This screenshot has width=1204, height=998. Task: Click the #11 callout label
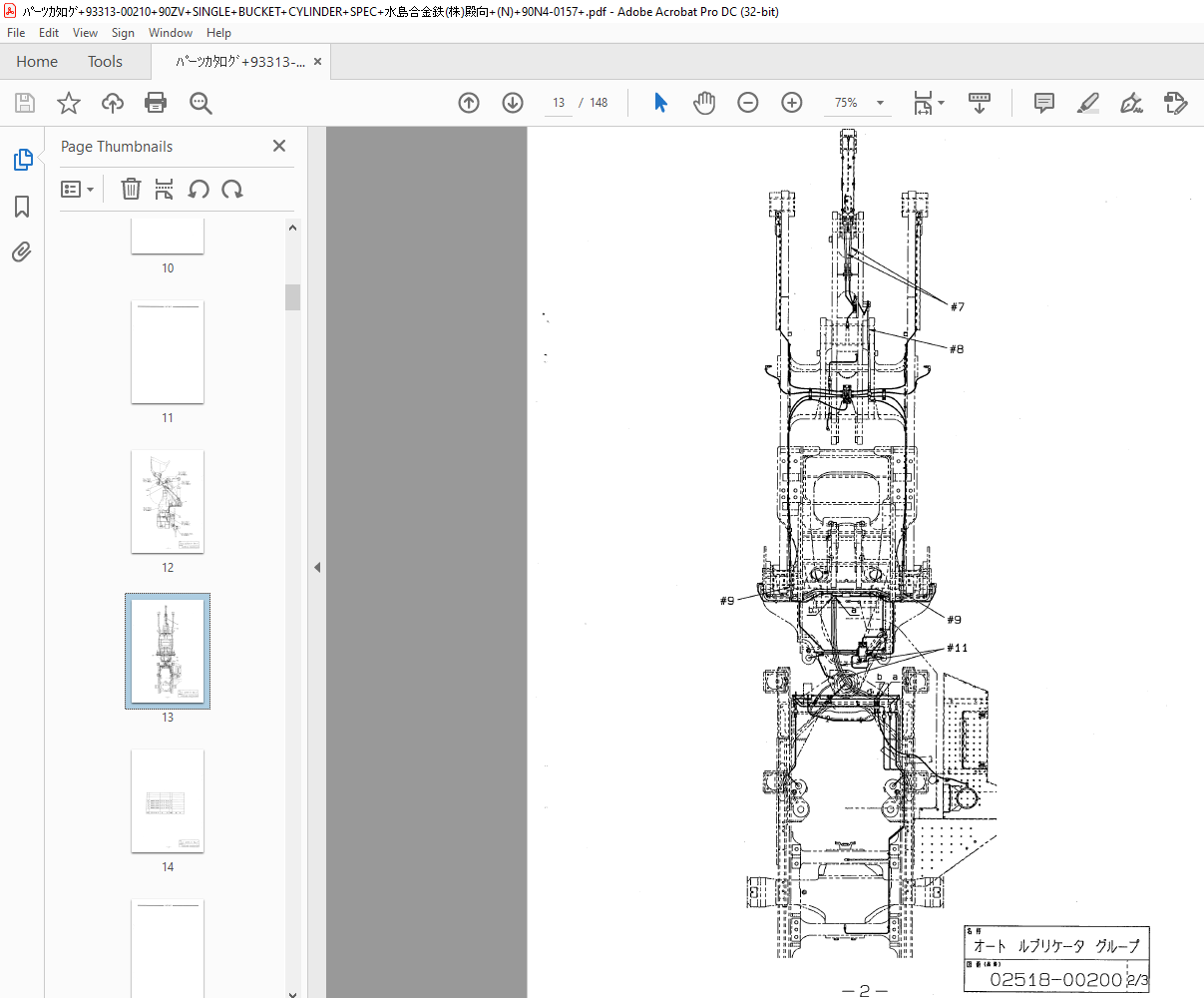(957, 648)
